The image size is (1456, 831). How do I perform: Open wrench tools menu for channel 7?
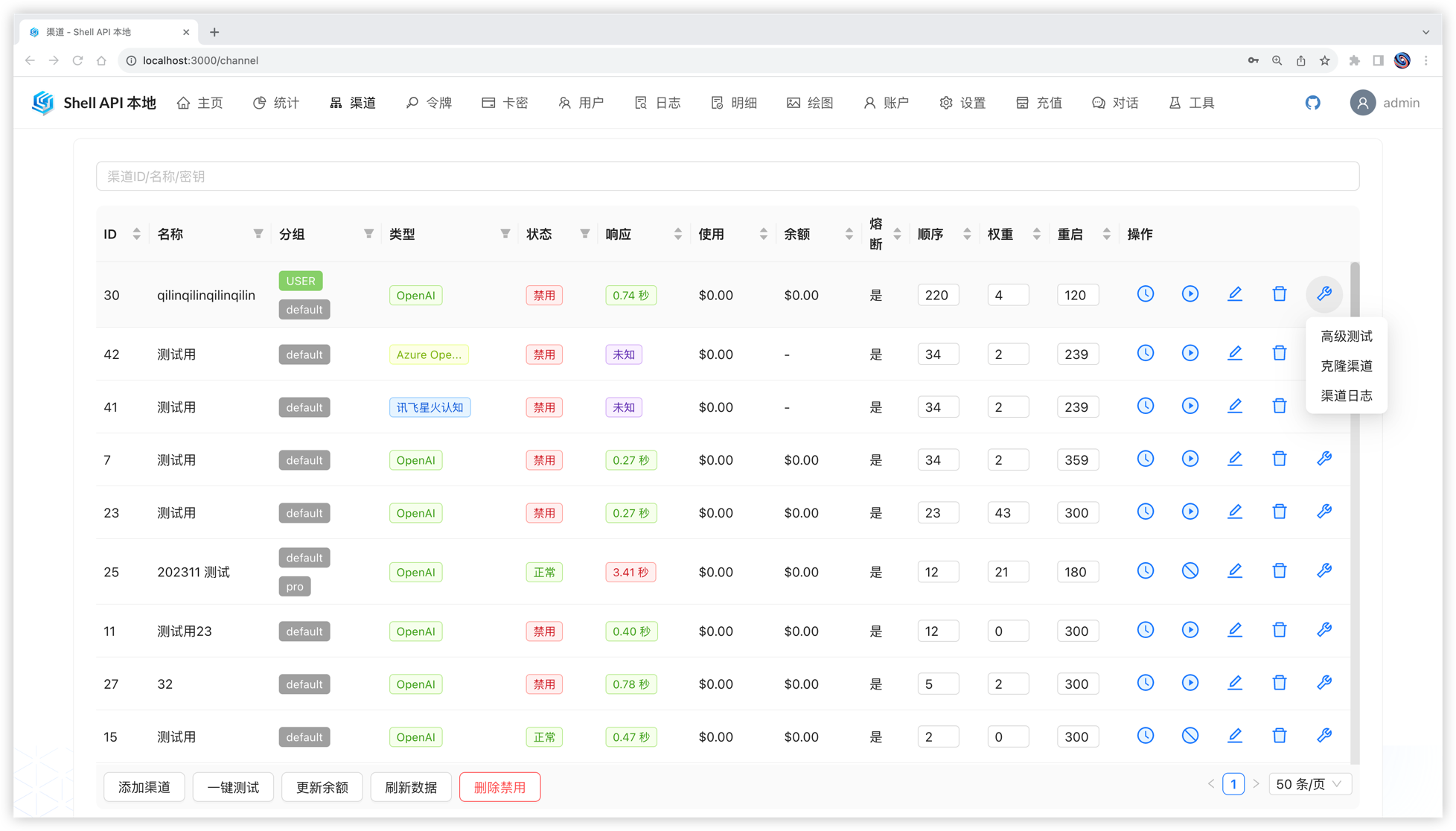point(1324,459)
